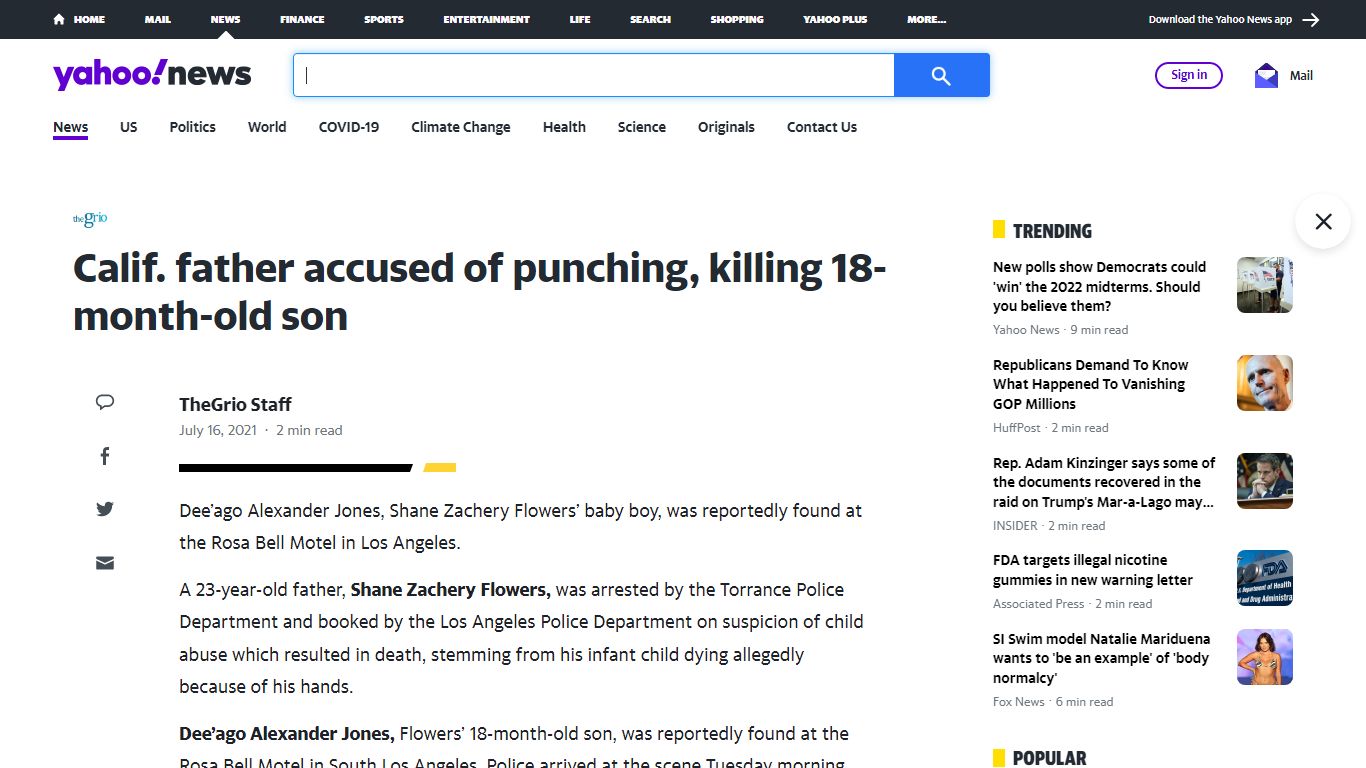Select the Contact Us tab
The width and height of the screenshot is (1366, 768).
point(822,127)
